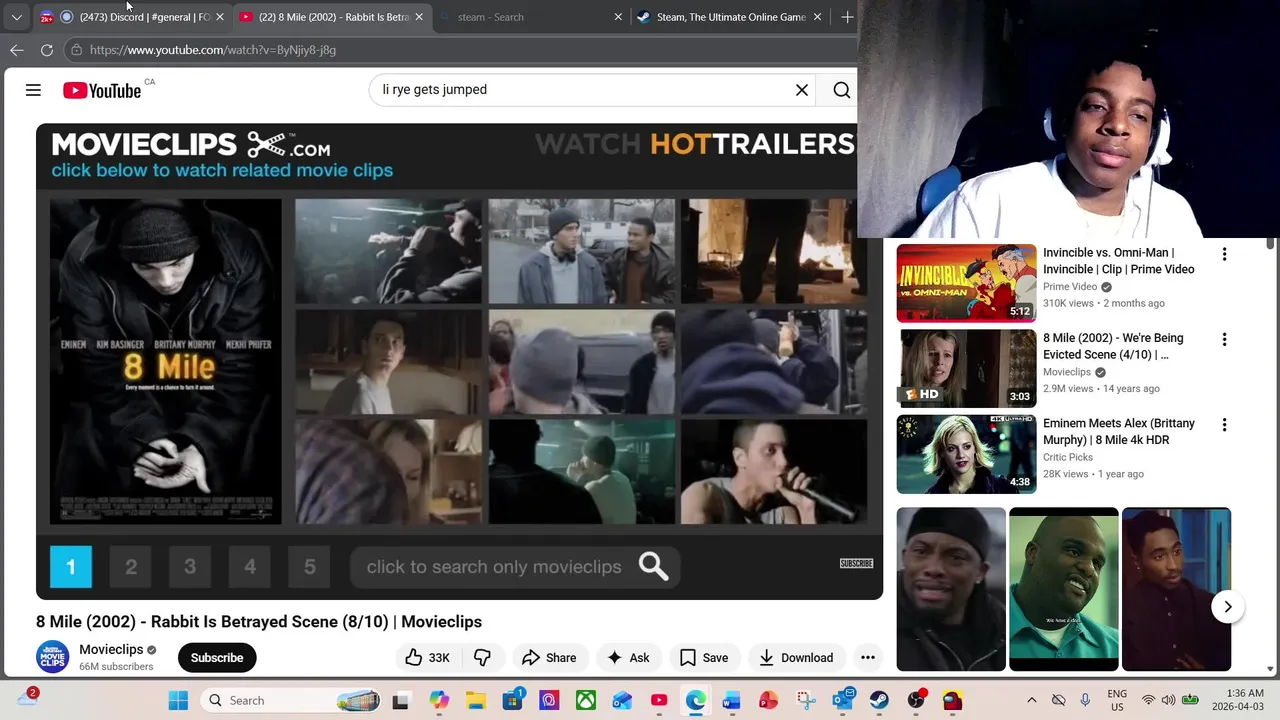Click the Critic Picks channel name
The width and height of the screenshot is (1280, 720).
[x=1069, y=457]
